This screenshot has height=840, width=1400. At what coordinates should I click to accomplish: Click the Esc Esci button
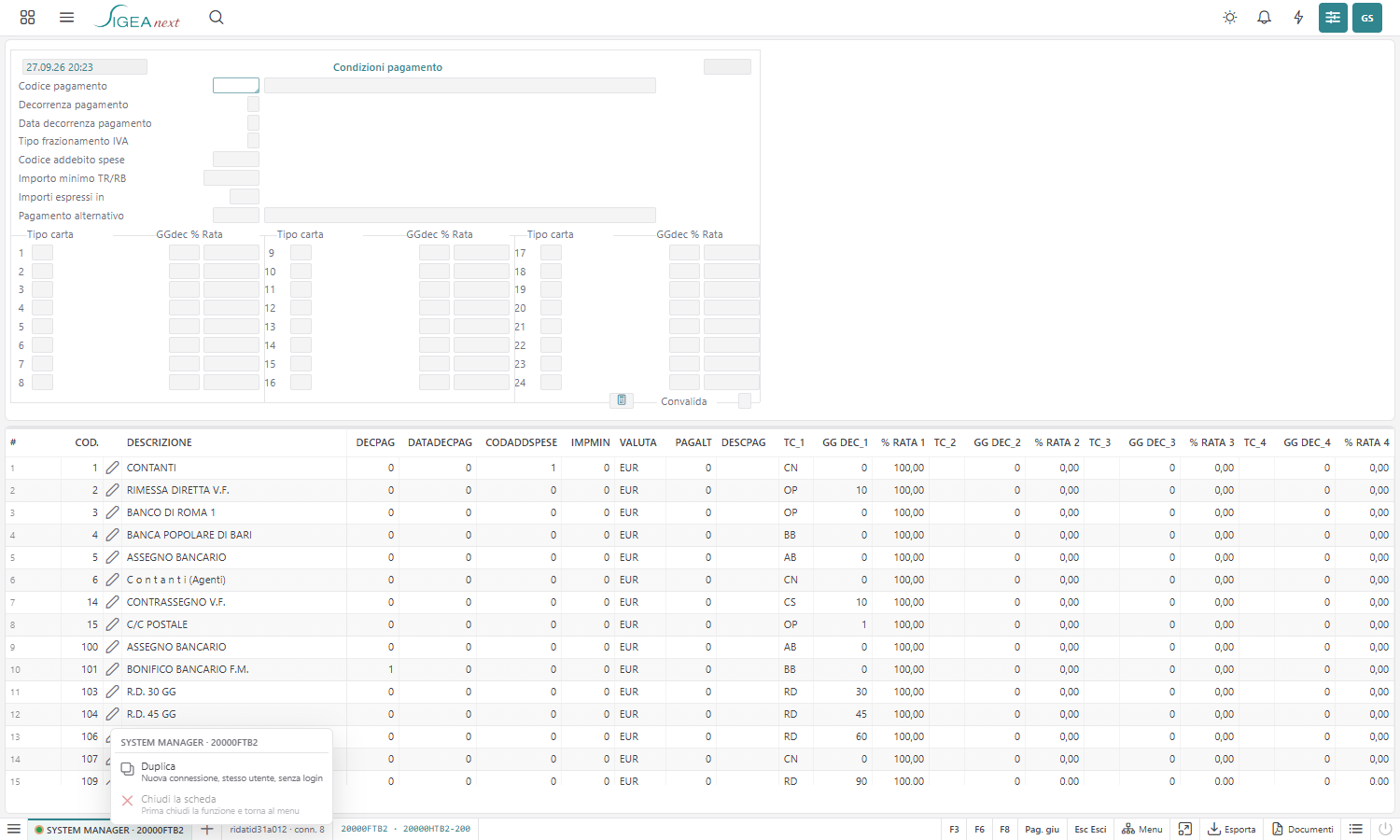(1090, 829)
